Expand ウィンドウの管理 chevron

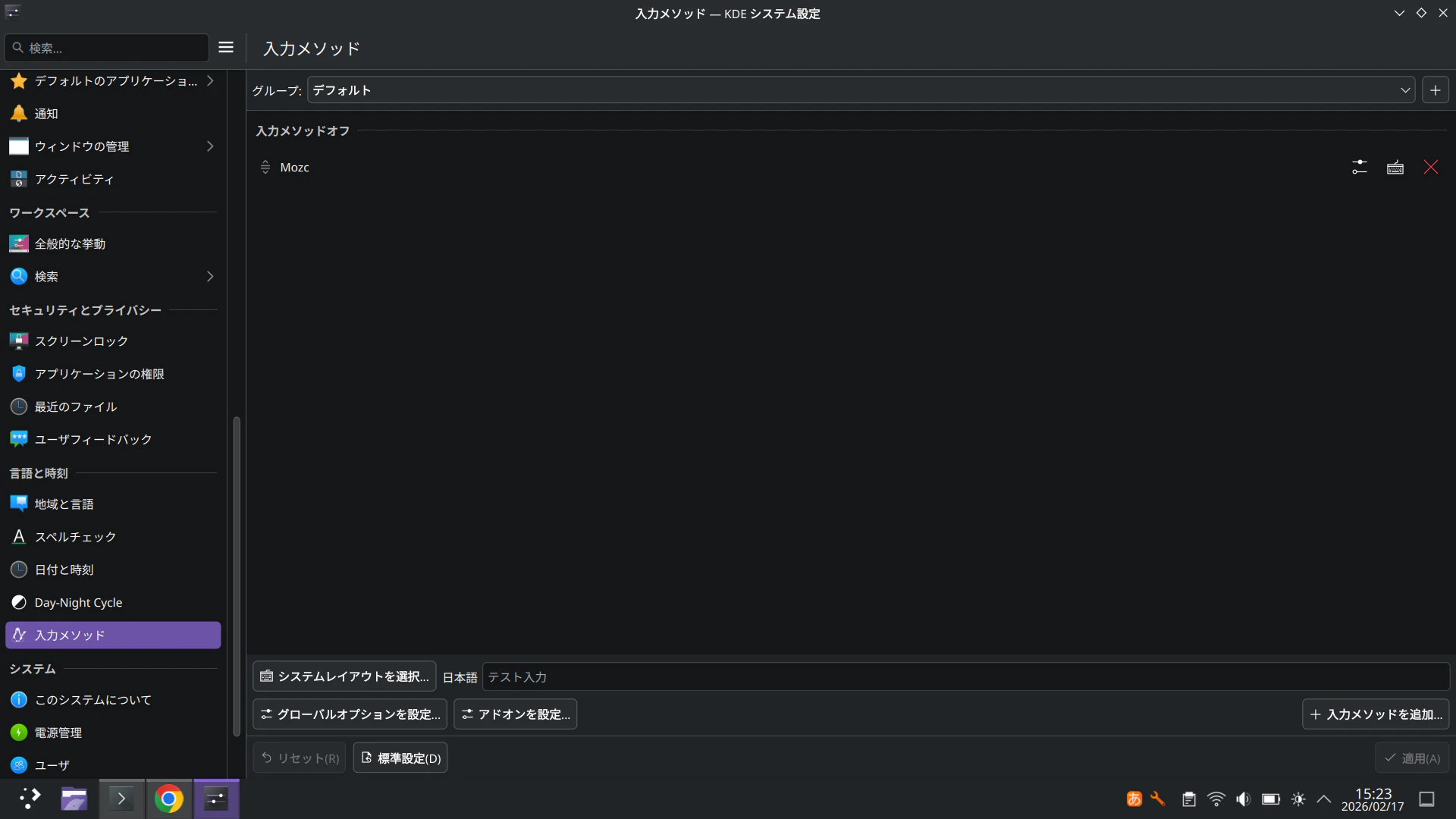[x=210, y=146]
